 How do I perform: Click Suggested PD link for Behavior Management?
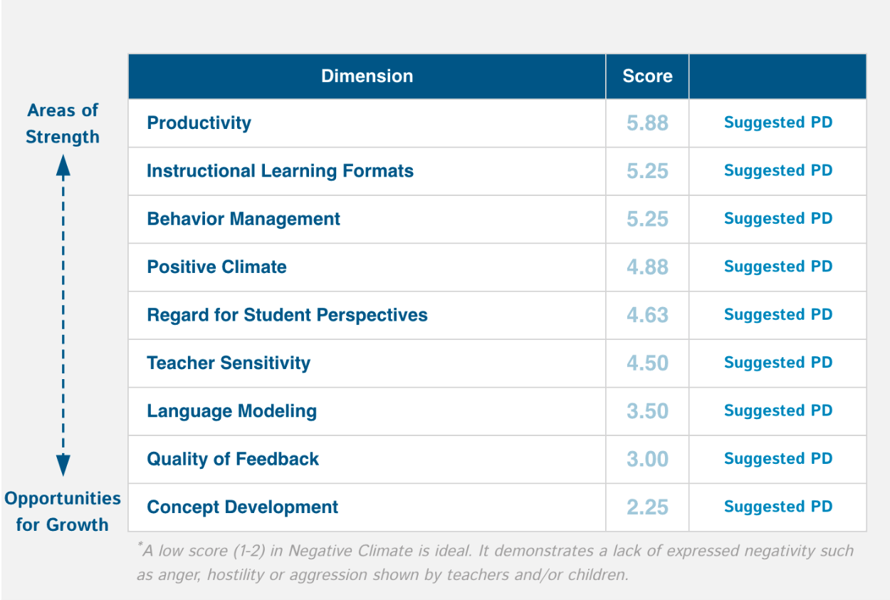pyautogui.click(x=778, y=219)
